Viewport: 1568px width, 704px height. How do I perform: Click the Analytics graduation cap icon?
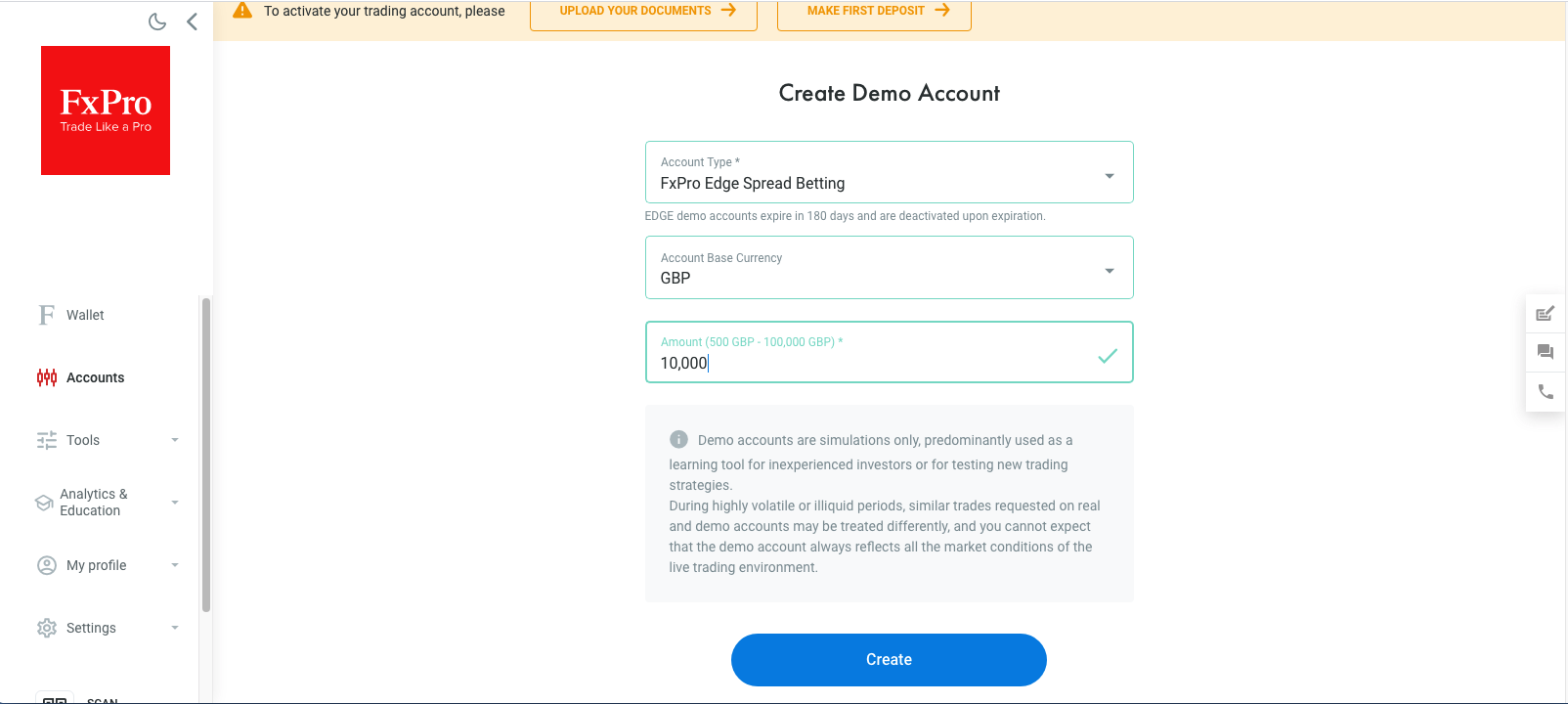44,503
